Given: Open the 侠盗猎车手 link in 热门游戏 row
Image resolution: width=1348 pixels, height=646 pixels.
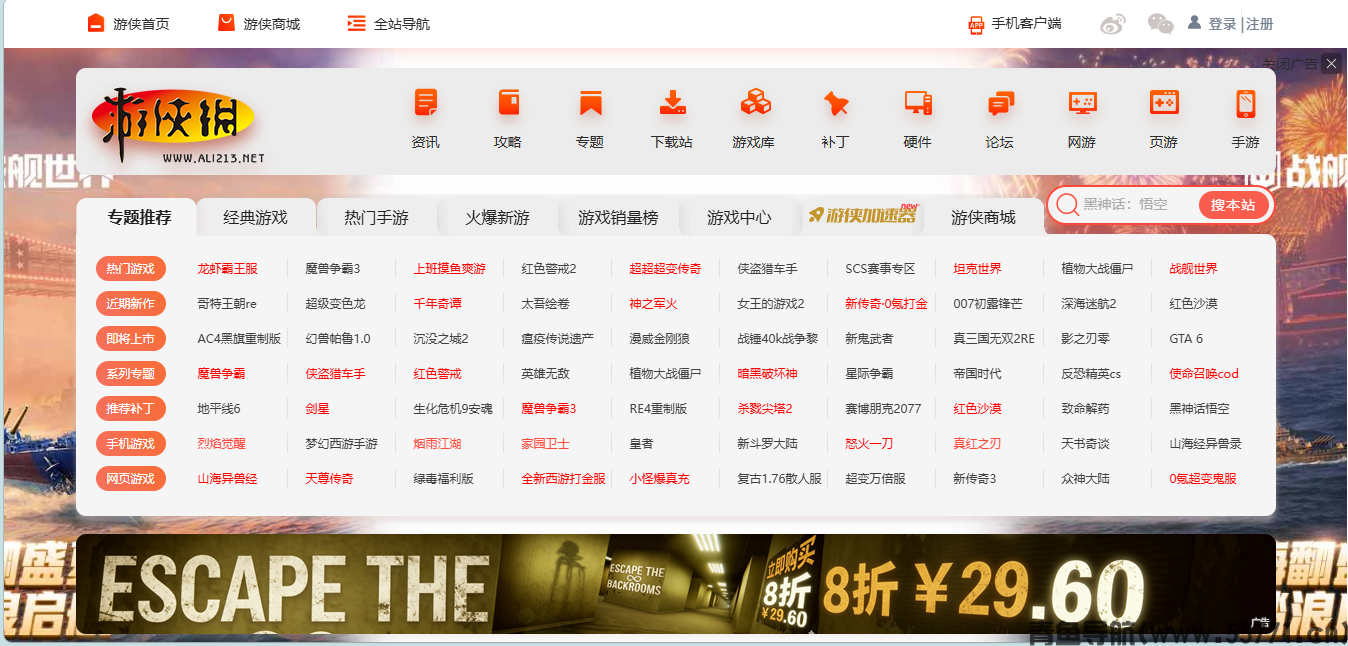Looking at the screenshot, I should pos(767,269).
